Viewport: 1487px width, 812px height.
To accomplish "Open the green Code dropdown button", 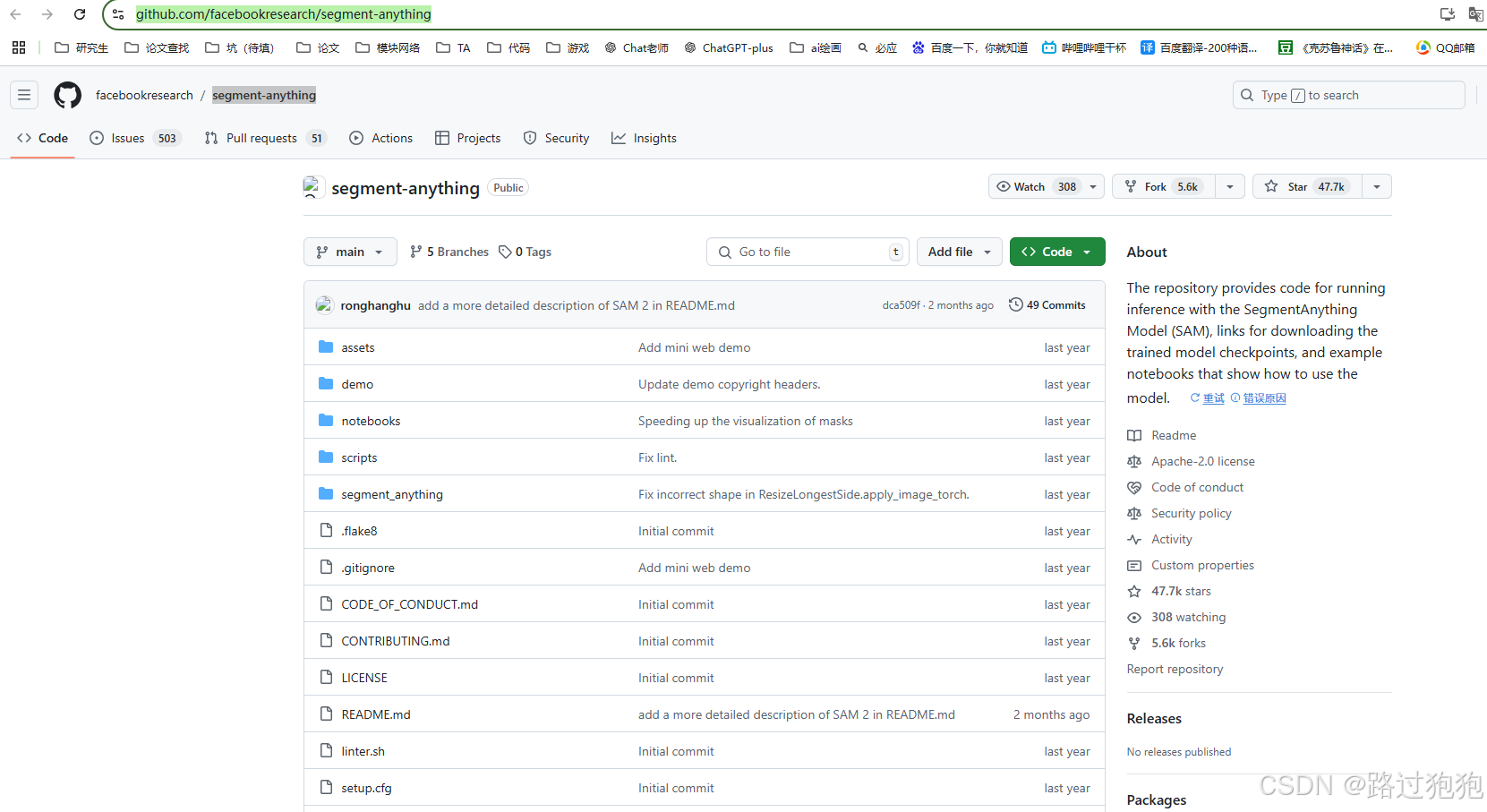I will click(1057, 252).
